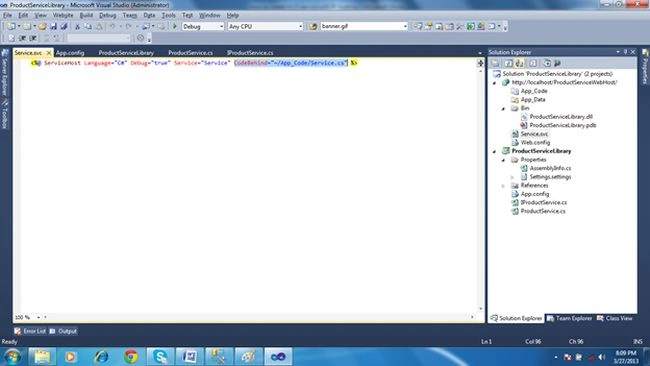The height and width of the screenshot is (366, 650).
Task: Save the current file with the disk icon
Action: [x=53, y=26]
